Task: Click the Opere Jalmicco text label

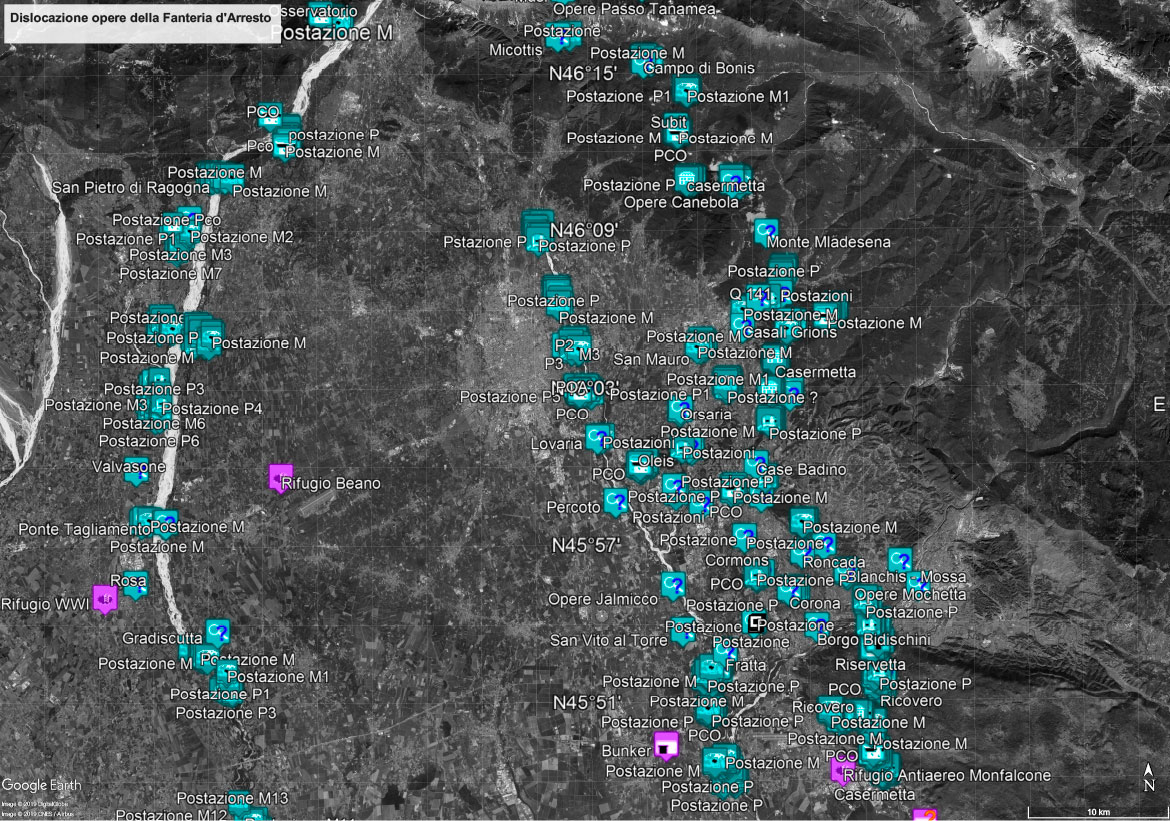Action: tap(603, 599)
